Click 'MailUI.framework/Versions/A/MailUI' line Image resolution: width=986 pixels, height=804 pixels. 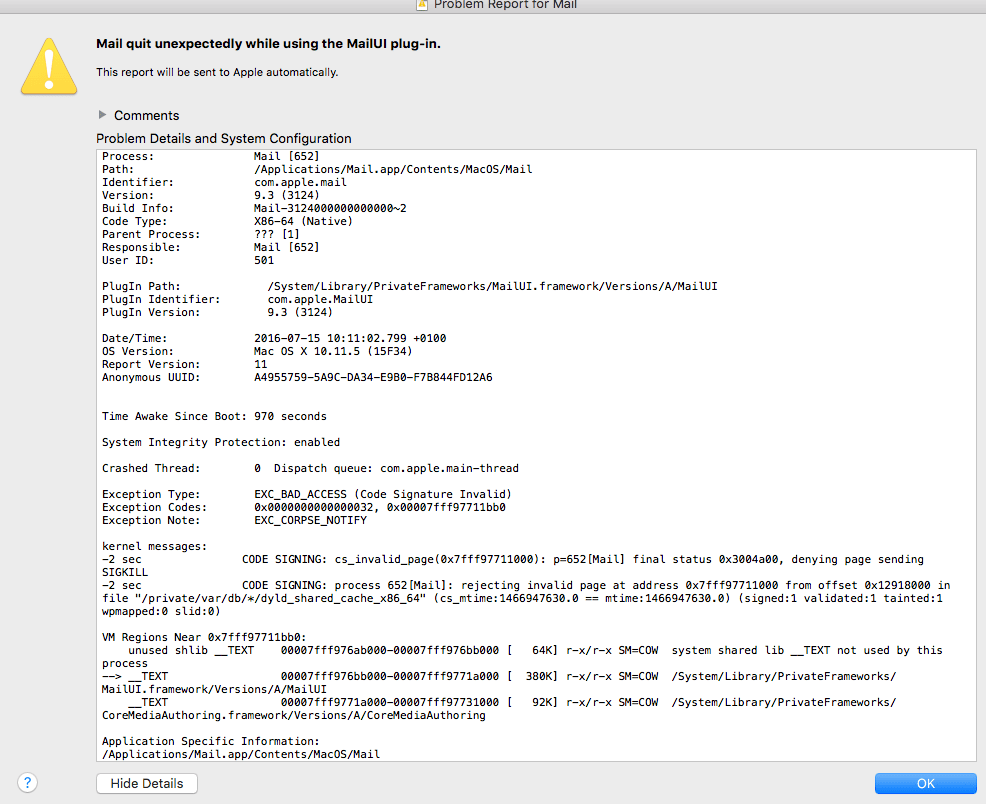214,690
